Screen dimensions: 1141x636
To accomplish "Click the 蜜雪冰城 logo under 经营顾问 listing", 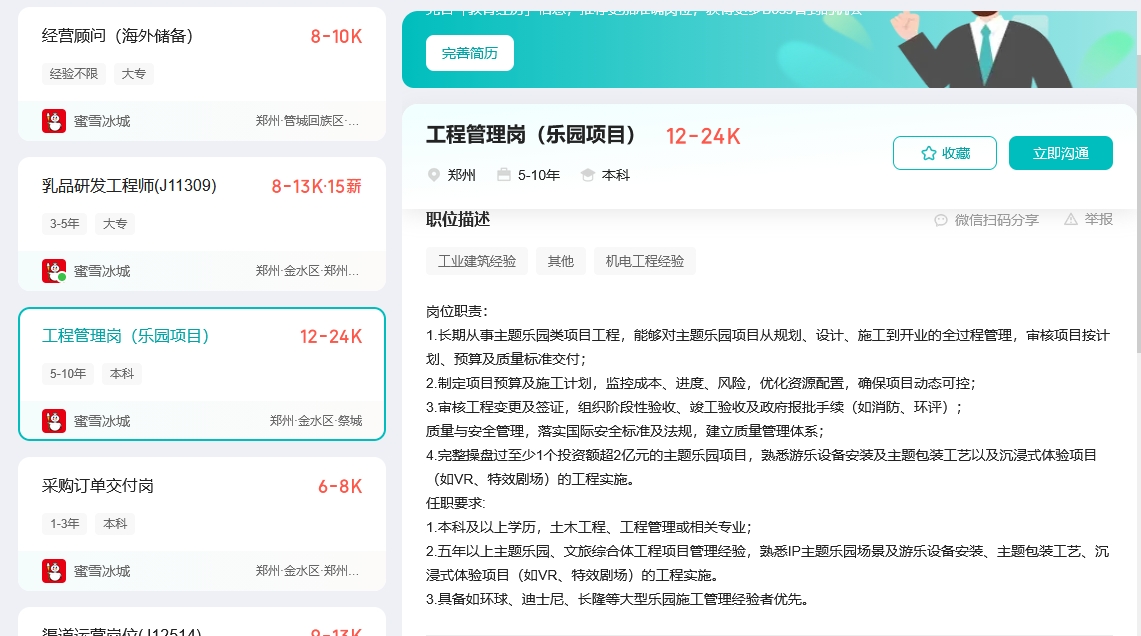I will (54, 121).
